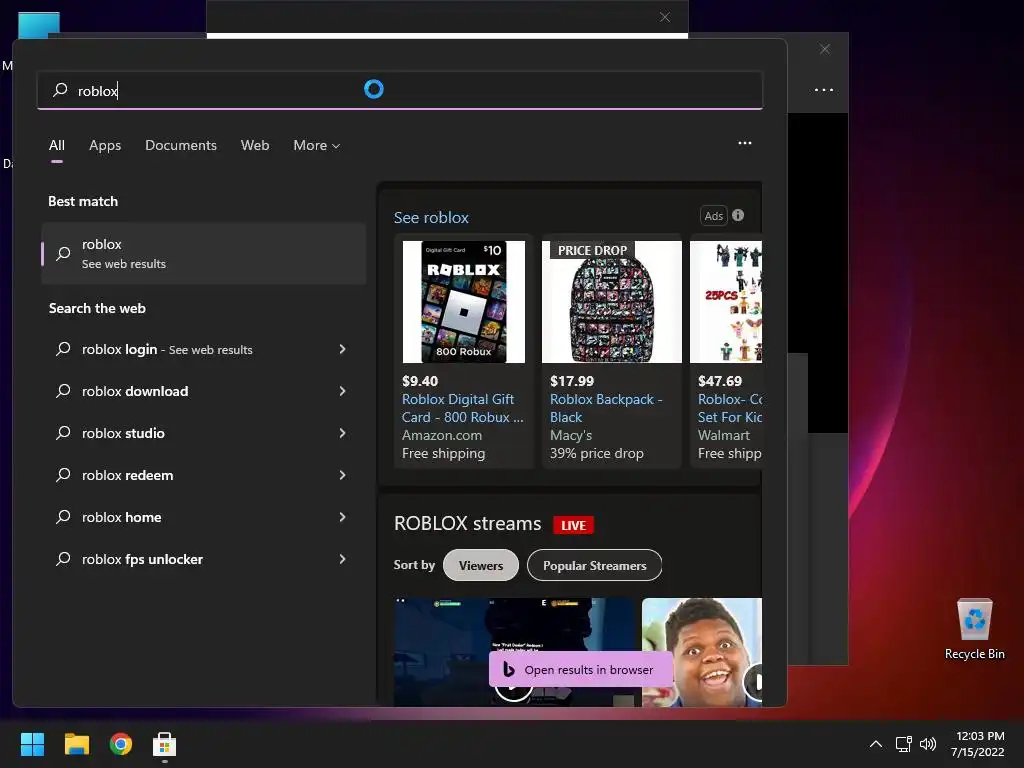This screenshot has width=1024, height=768.
Task: Click search icon beside roblox fps unlocker
Action: coord(63,558)
